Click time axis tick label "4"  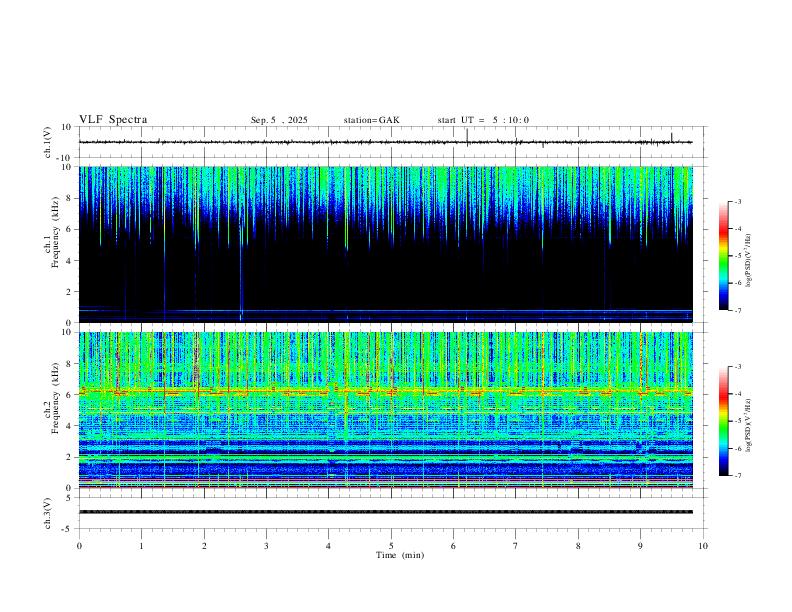[x=329, y=546]
